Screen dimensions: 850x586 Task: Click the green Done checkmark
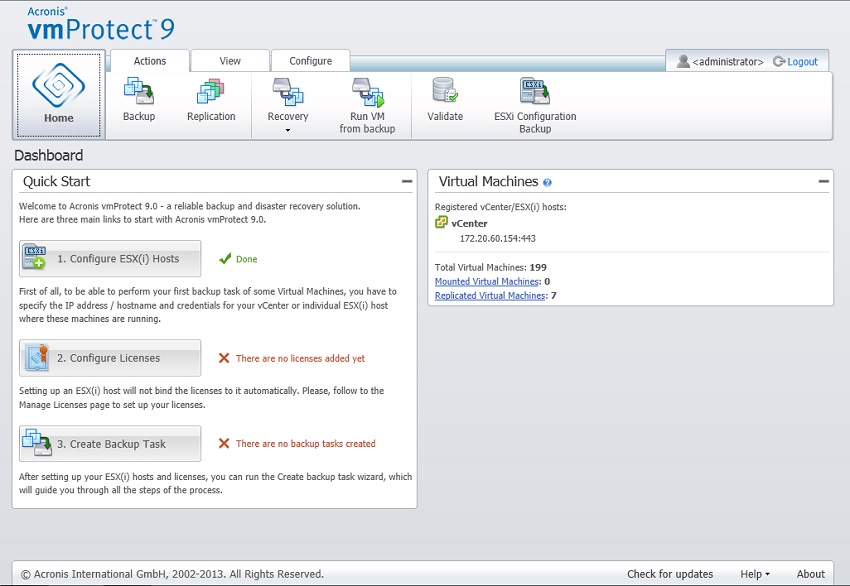click(x=225, y=259)
